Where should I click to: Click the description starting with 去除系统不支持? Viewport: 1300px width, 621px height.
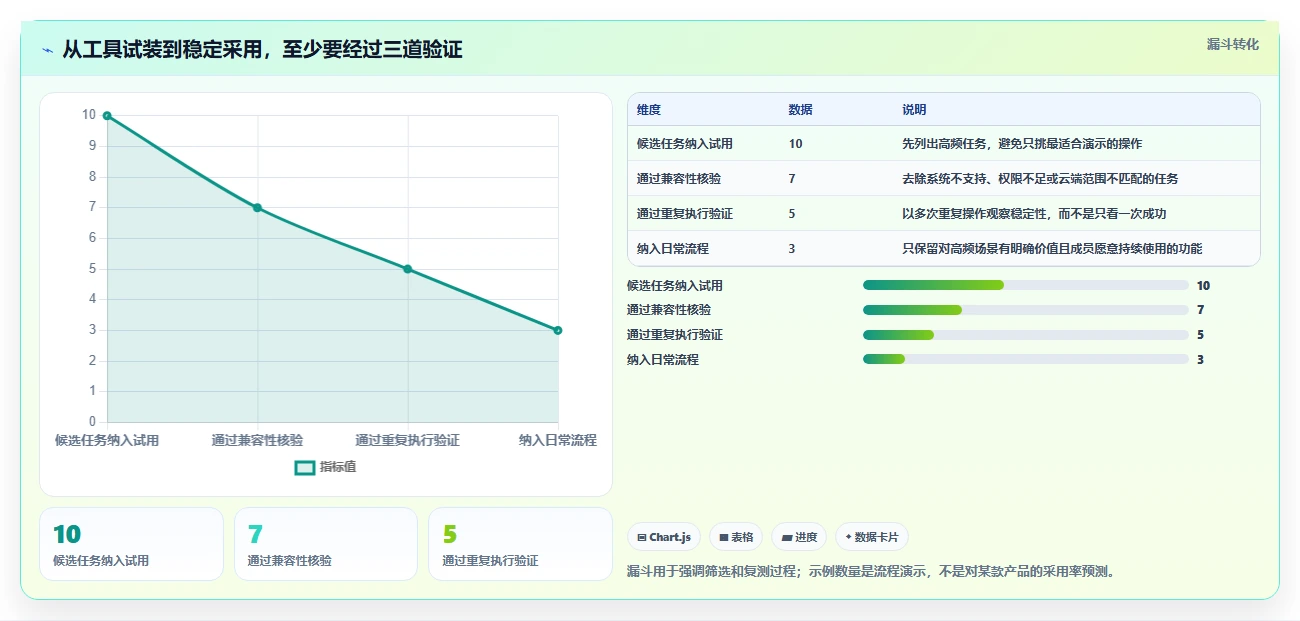[1040, 179]
